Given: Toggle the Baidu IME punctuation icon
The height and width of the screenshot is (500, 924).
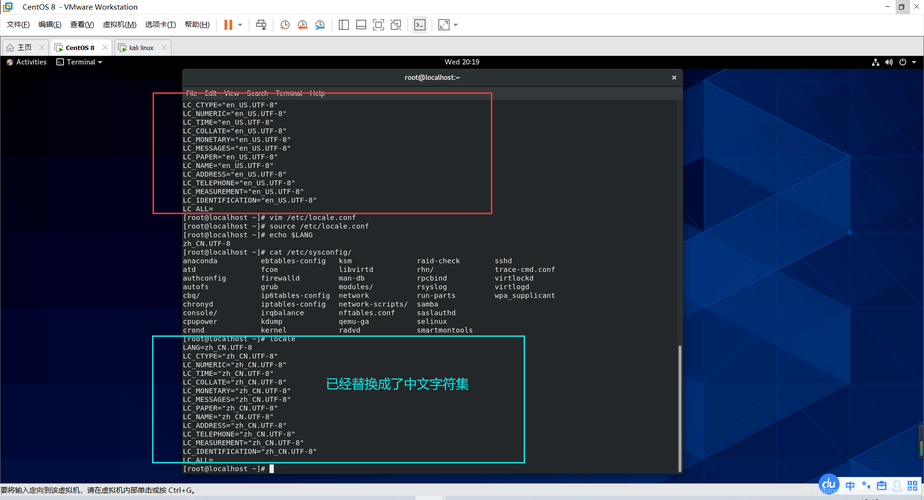Looking at the screenshot, I should click(866, 486).
